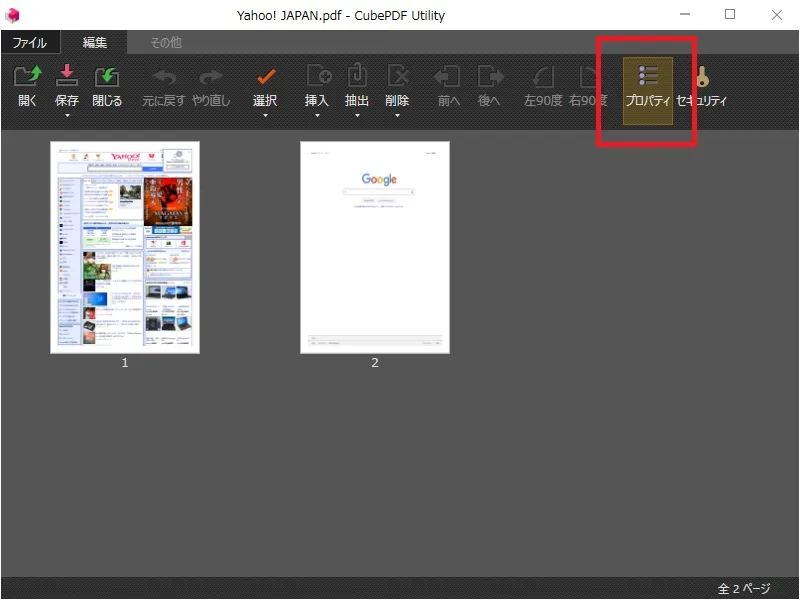The height and width of the screenshot is (600, 800).
Task: Click the 抽出 extract page icon
Action: (357, 75)
